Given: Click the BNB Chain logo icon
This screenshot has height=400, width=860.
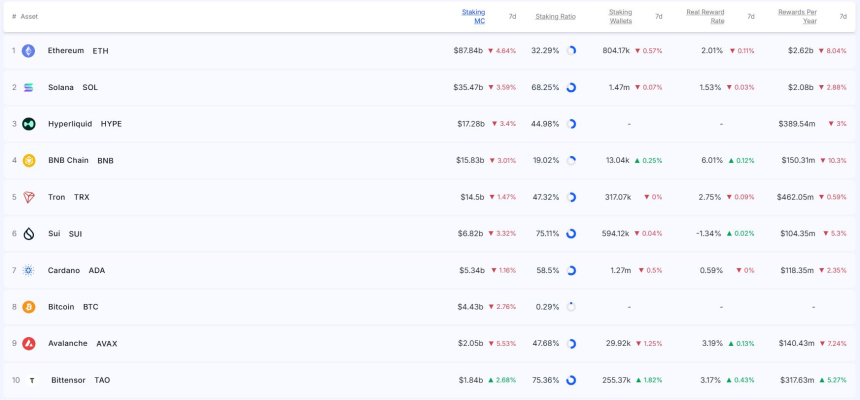Looking at the screenshot, I should [x=28, y=161].
